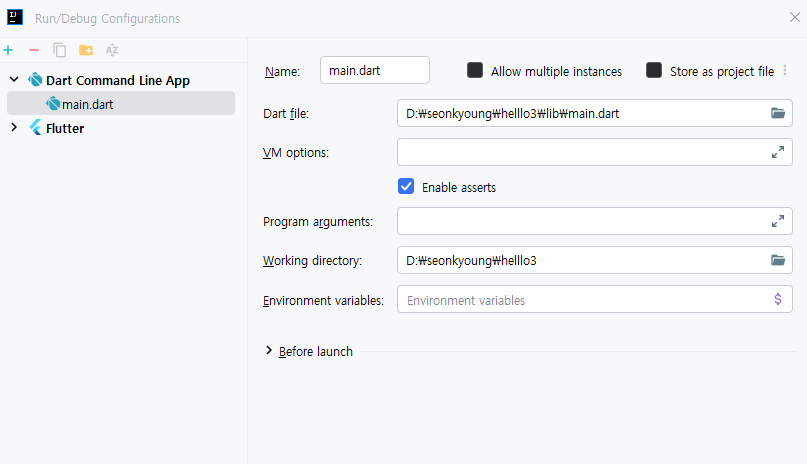The image size is (807, 464).
Task: Create a new configuration folder
Action: 86,50
